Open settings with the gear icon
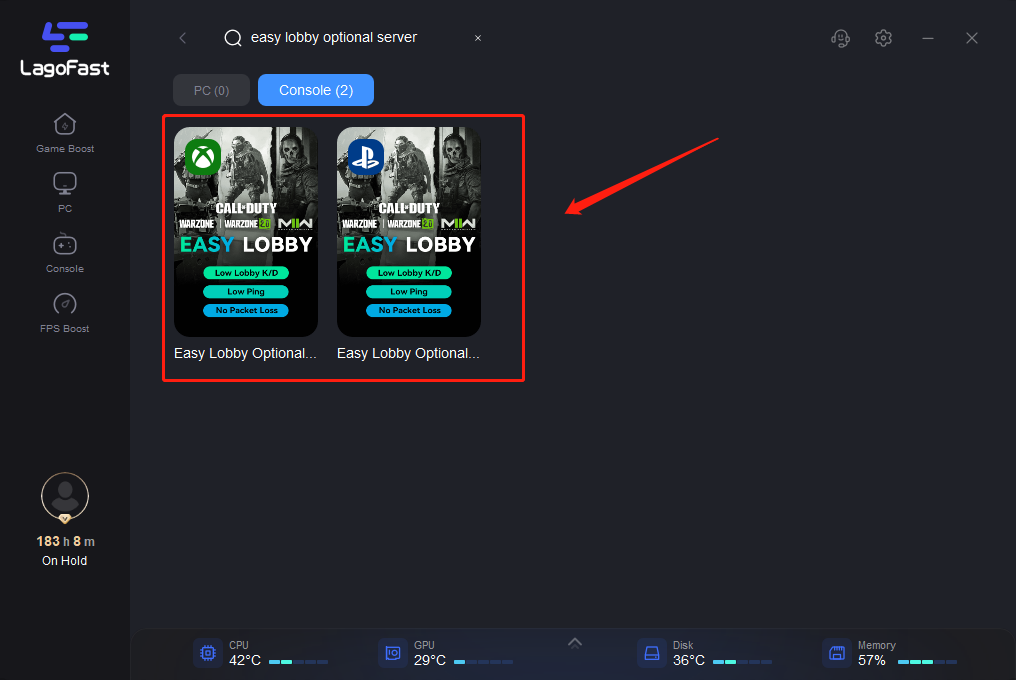 883,38
